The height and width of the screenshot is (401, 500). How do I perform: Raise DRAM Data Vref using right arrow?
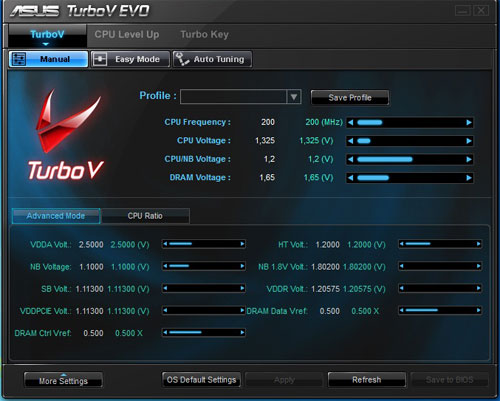[479, 310]
